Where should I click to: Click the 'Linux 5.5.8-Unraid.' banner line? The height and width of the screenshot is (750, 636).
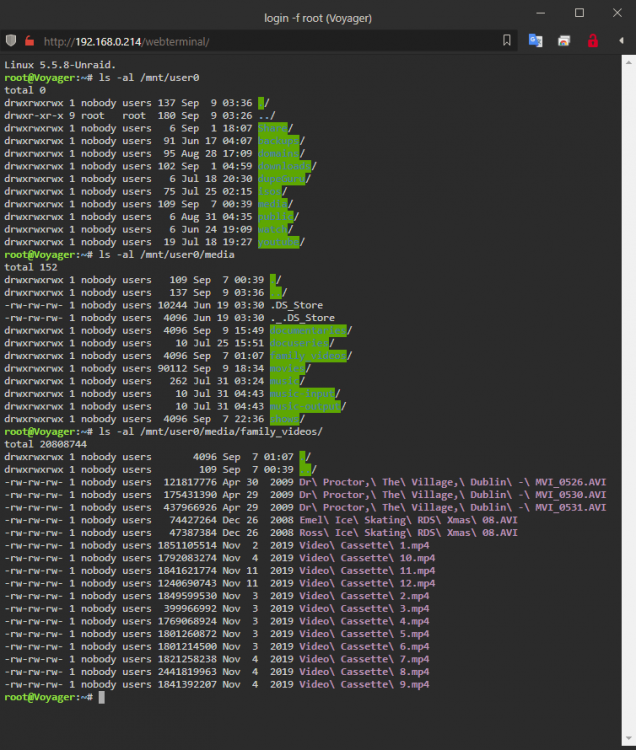pyautogui.click(x=60, y=65)
